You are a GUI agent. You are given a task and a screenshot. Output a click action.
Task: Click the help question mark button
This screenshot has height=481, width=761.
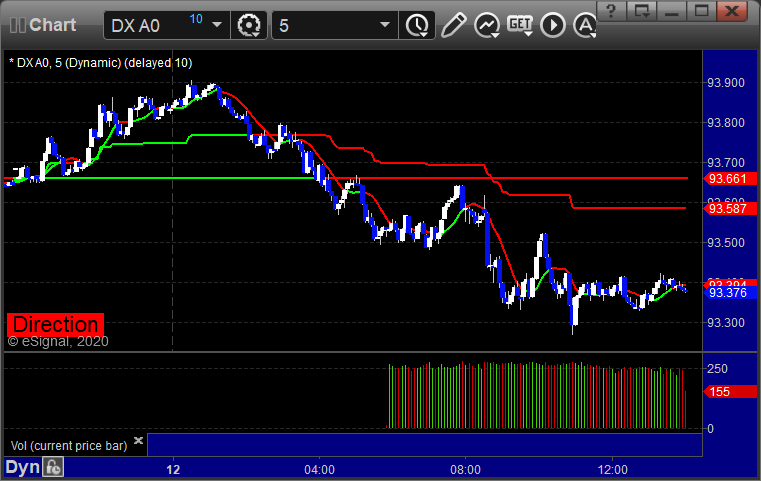tap(611, 11)
